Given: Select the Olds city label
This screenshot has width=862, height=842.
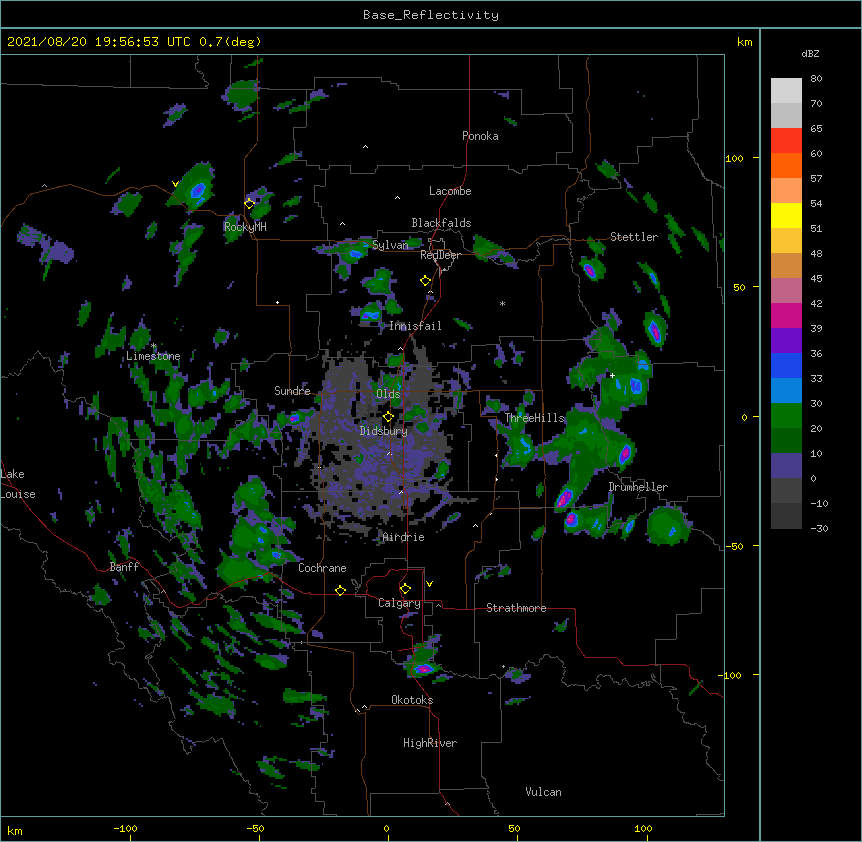Looking at the screenshot, I should tap(388, 394).
